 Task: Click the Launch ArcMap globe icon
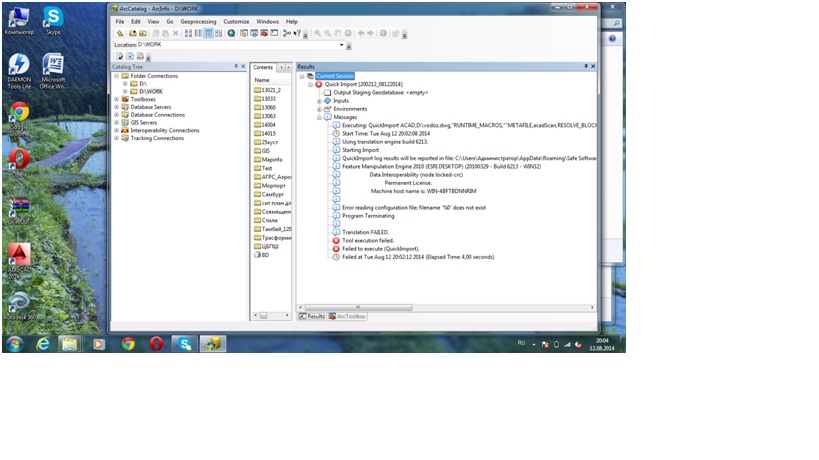tap(231, 33)
